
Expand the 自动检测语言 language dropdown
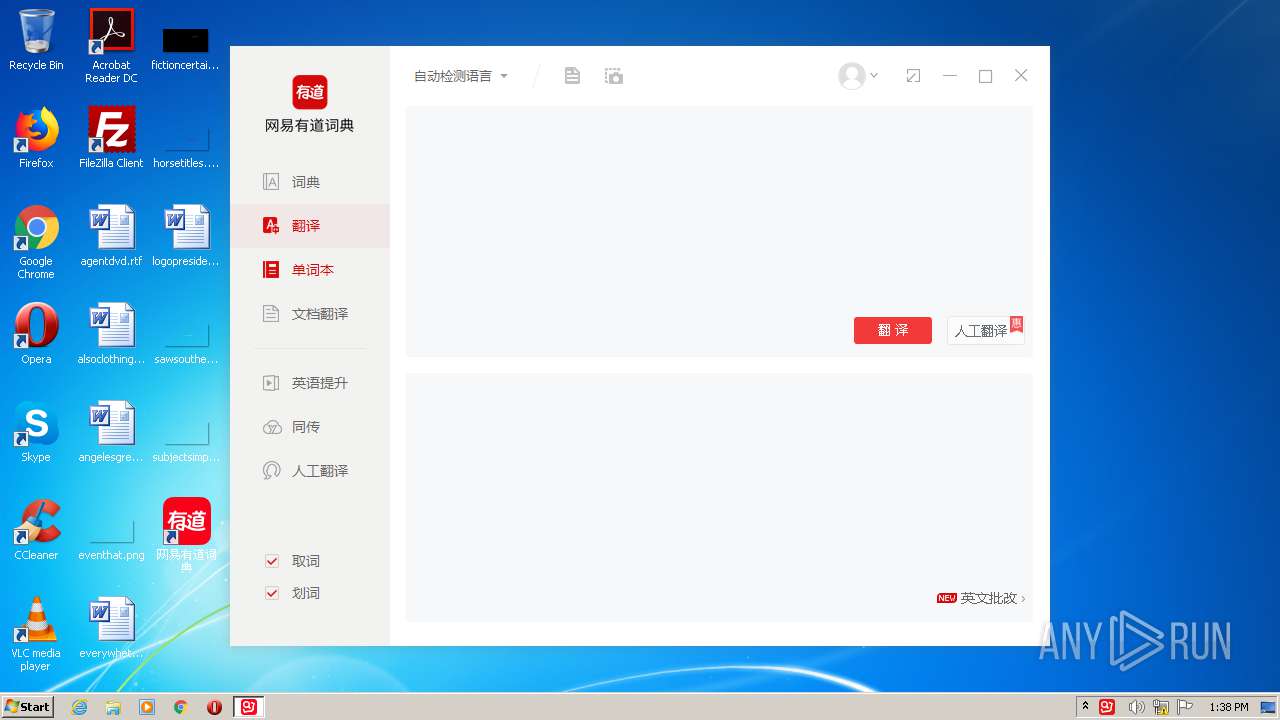point(461,76)
